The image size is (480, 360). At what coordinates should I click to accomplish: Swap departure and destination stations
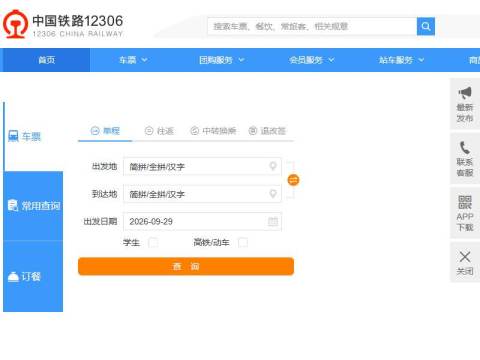click(293, 180)
